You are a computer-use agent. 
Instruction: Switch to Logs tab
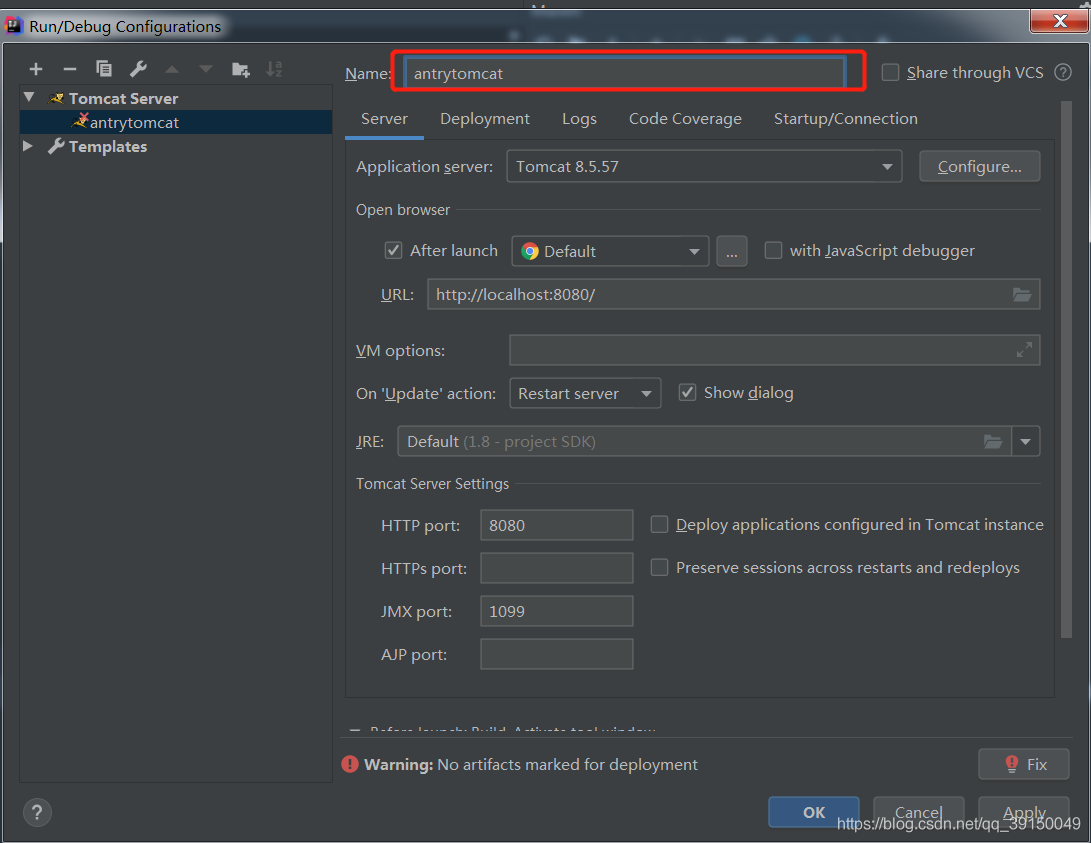coord(579,119)
